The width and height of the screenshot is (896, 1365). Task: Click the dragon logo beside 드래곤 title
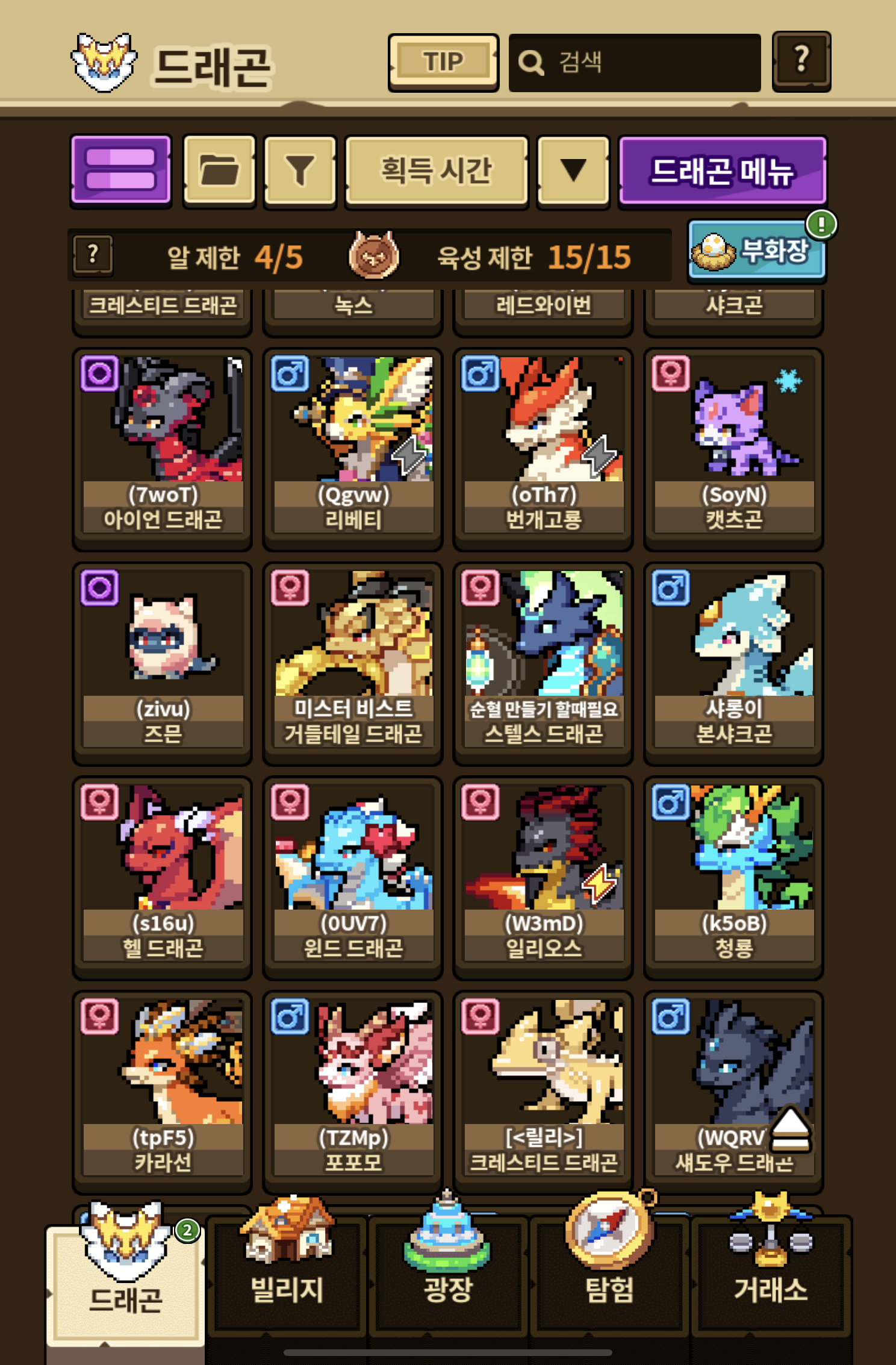pos(104,63)
